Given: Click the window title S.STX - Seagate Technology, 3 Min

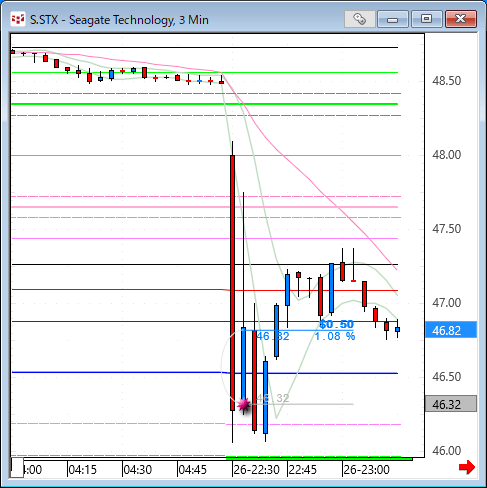Looking at the screenshot, I should coord(119,20).
